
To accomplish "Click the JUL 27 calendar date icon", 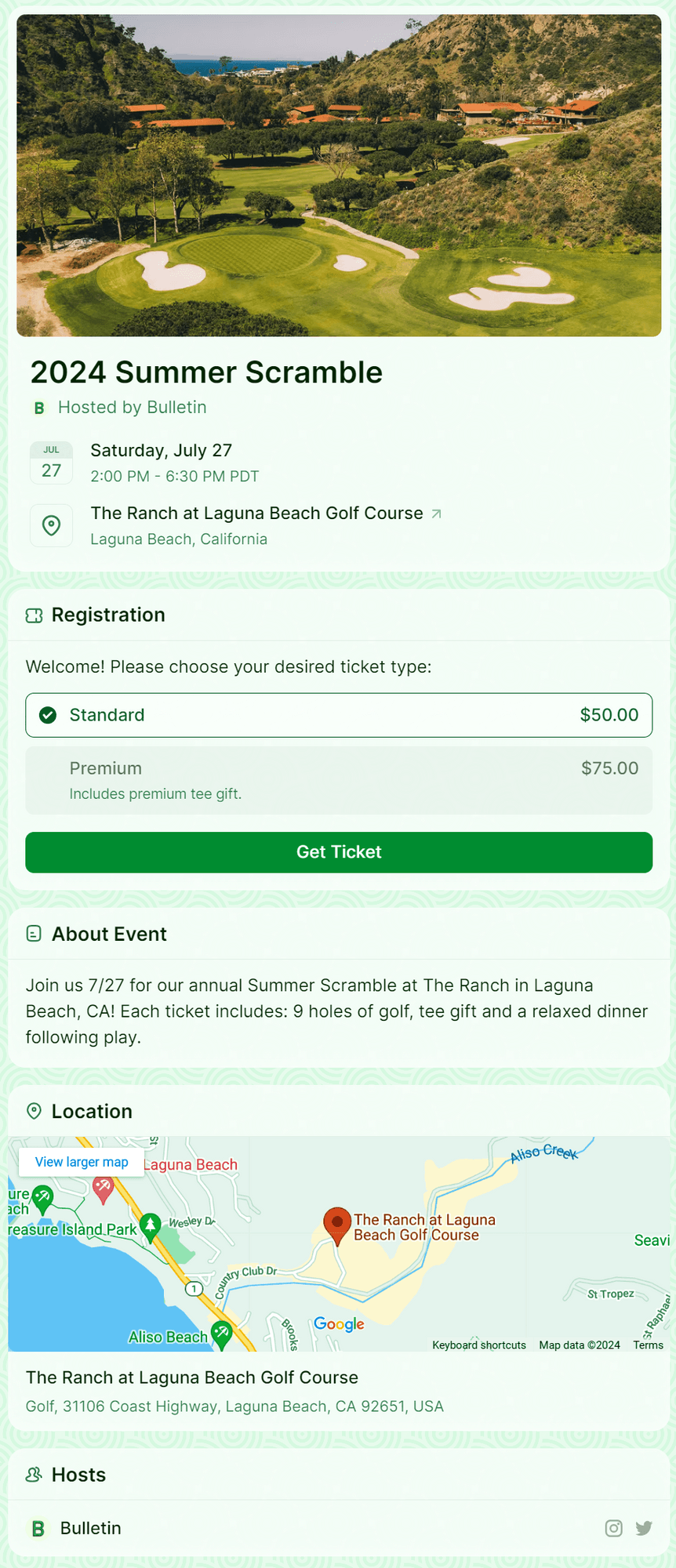I will click(x=52, y=463).
